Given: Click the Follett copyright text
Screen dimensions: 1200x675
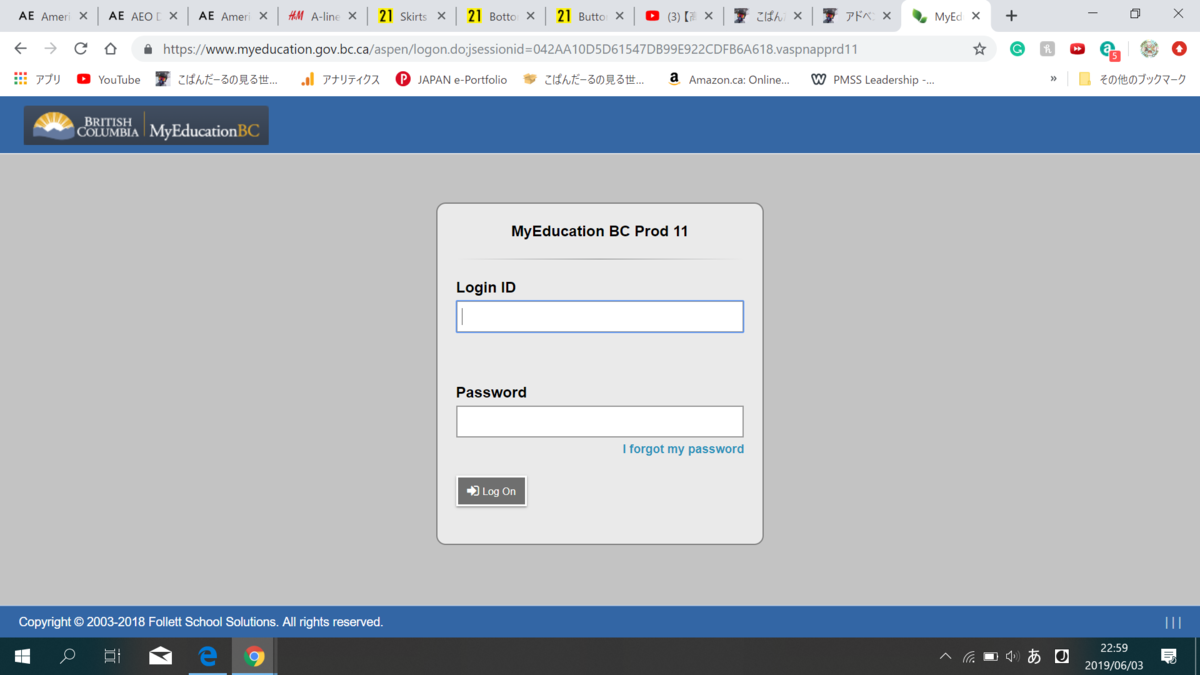Looking at the screenshot, I should [x=201, y=622].
